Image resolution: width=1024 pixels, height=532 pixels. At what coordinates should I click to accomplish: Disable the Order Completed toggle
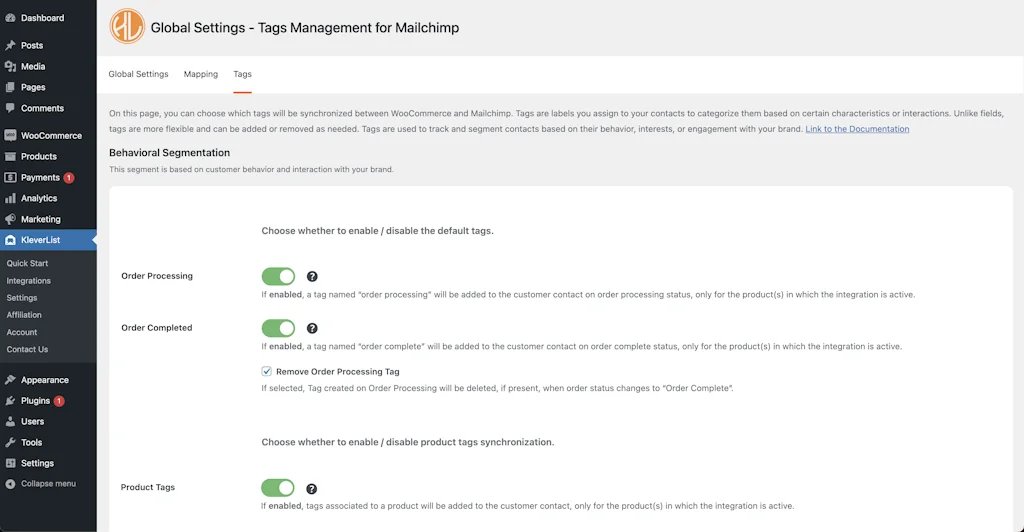tap(279, 328)
